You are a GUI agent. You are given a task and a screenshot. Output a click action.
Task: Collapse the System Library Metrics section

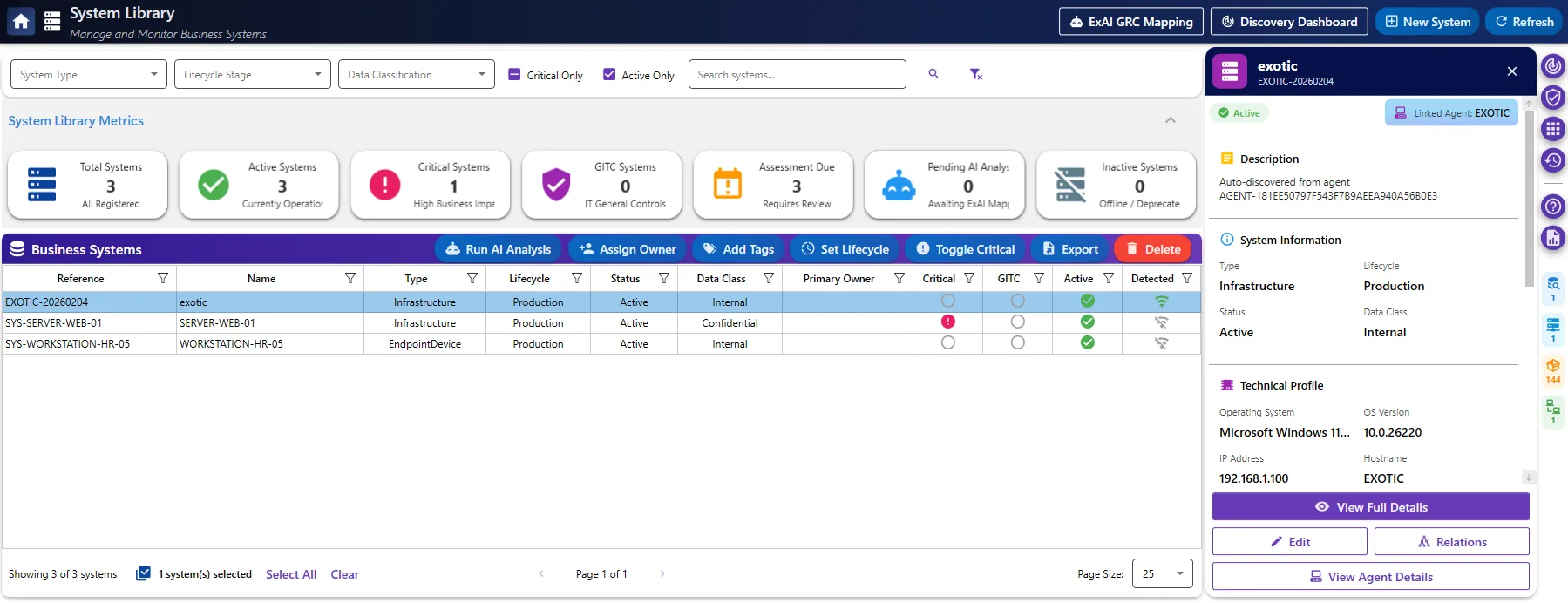[x=1171, y=120]
